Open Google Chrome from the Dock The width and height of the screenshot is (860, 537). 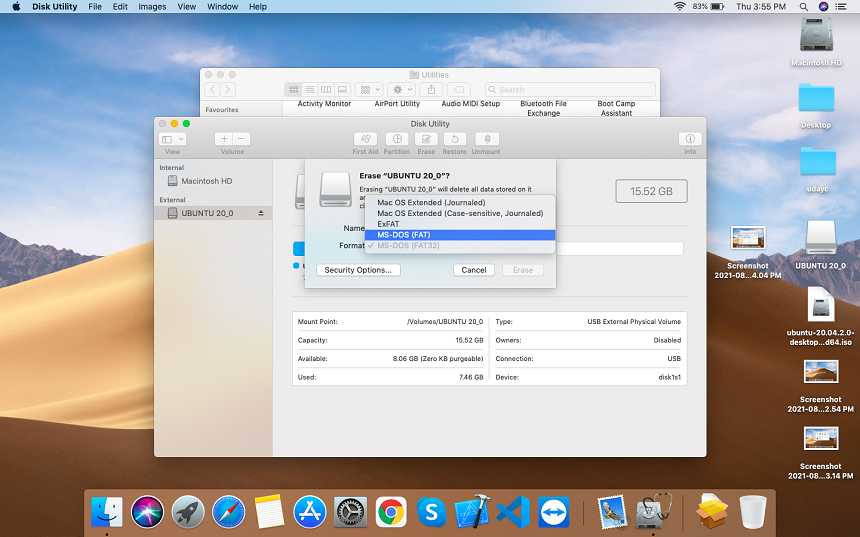(391, 512)
